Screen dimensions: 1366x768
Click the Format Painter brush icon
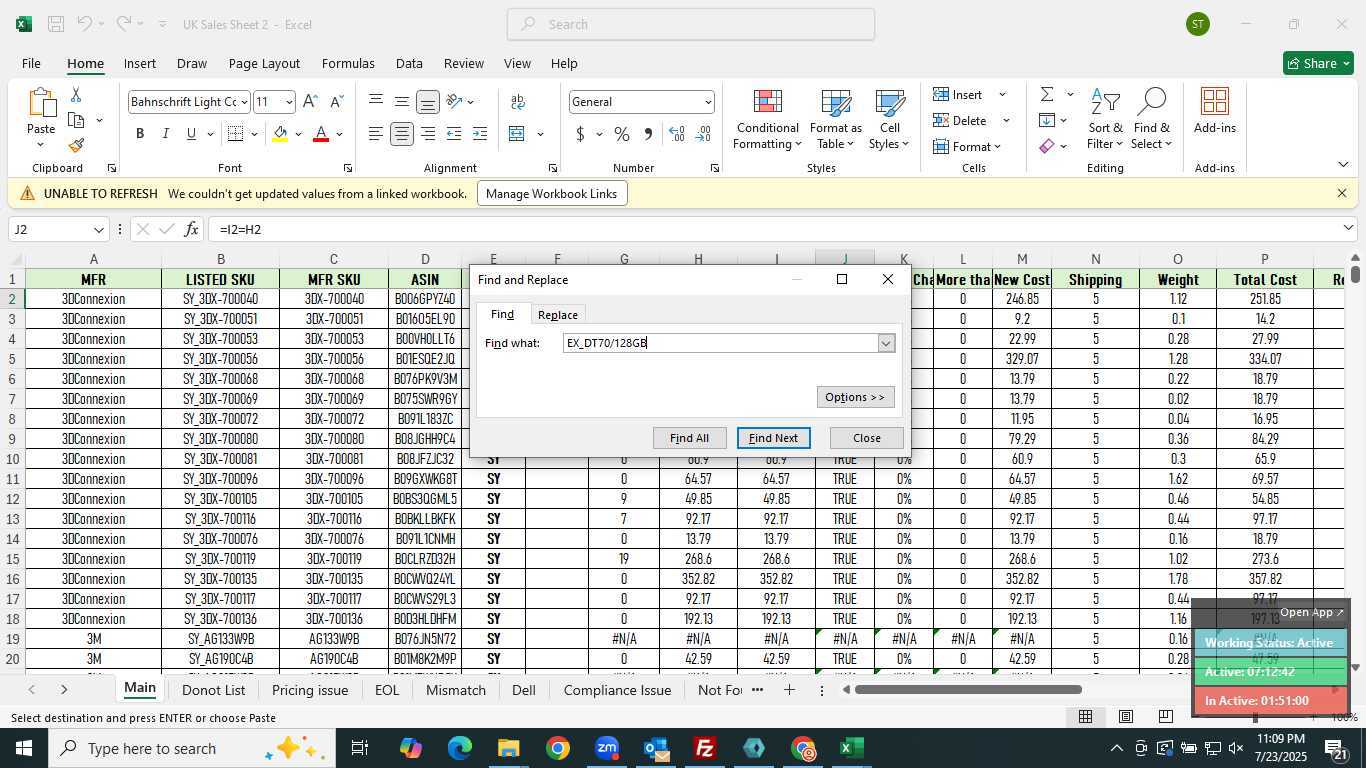(x=76, y=145)
